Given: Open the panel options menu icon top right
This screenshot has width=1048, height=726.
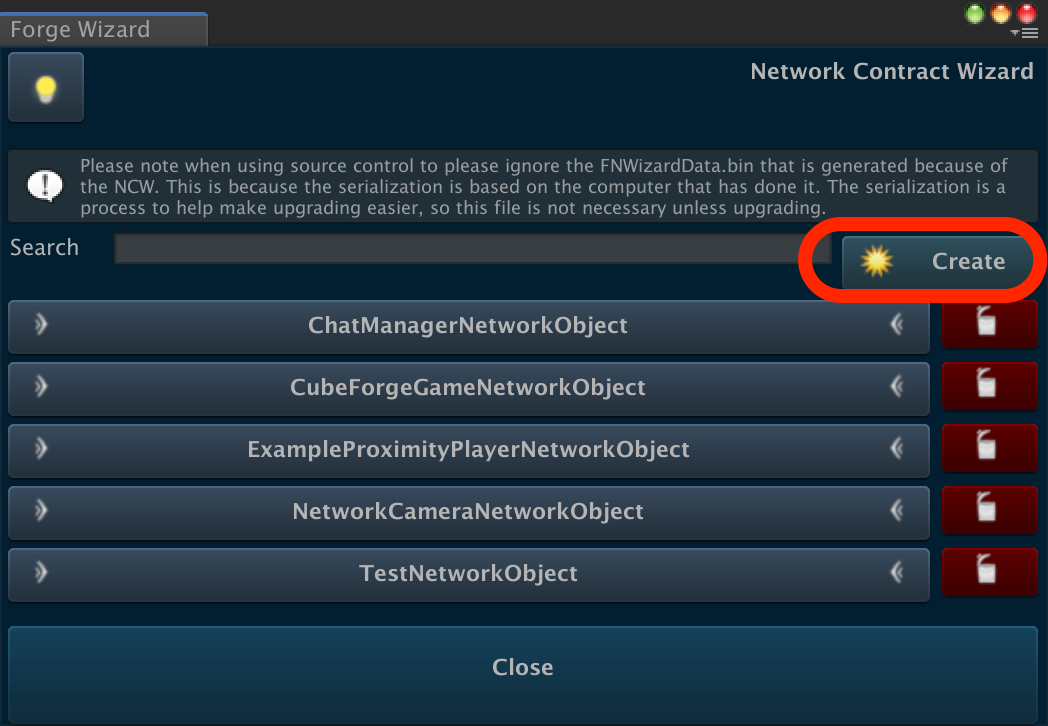Looking at the screenshot, I should (1025, 33).
